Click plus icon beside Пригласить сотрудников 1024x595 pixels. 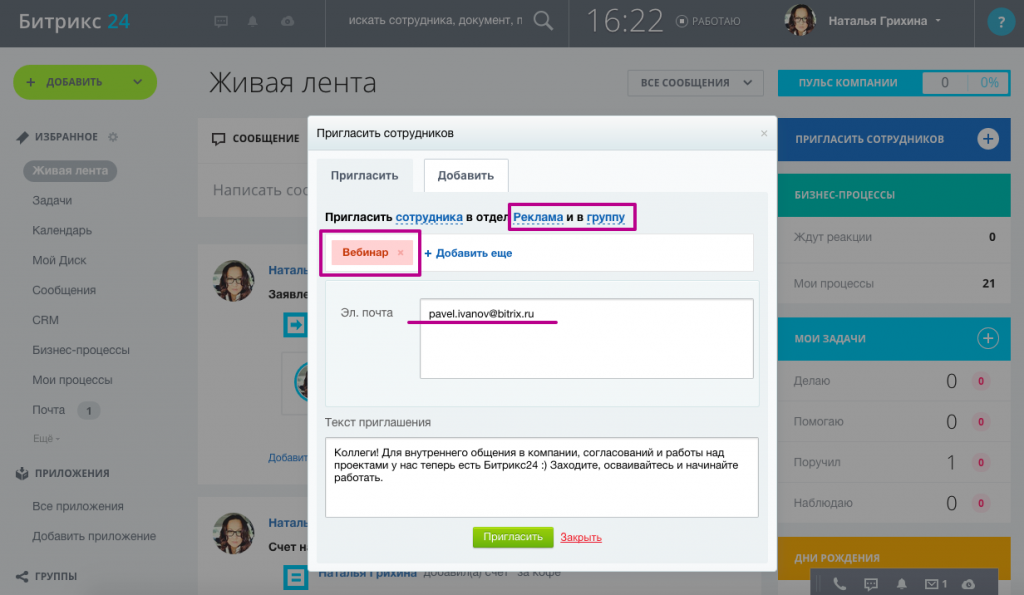click(x=988, y=139)
